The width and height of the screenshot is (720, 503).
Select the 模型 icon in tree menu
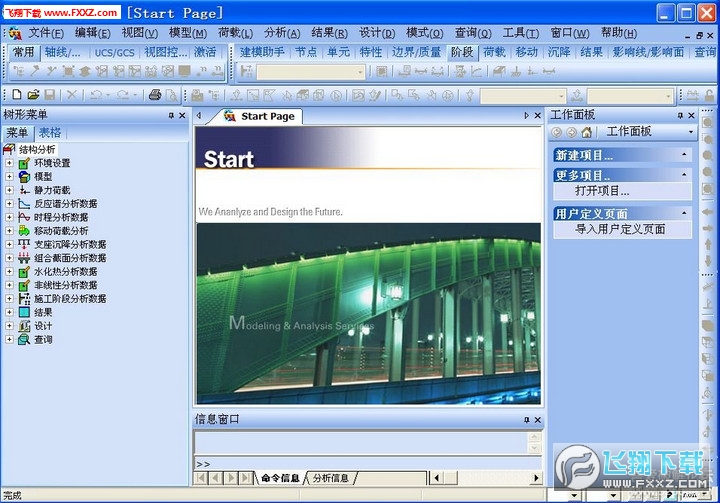pyautogui.click(x=25, y=176)
